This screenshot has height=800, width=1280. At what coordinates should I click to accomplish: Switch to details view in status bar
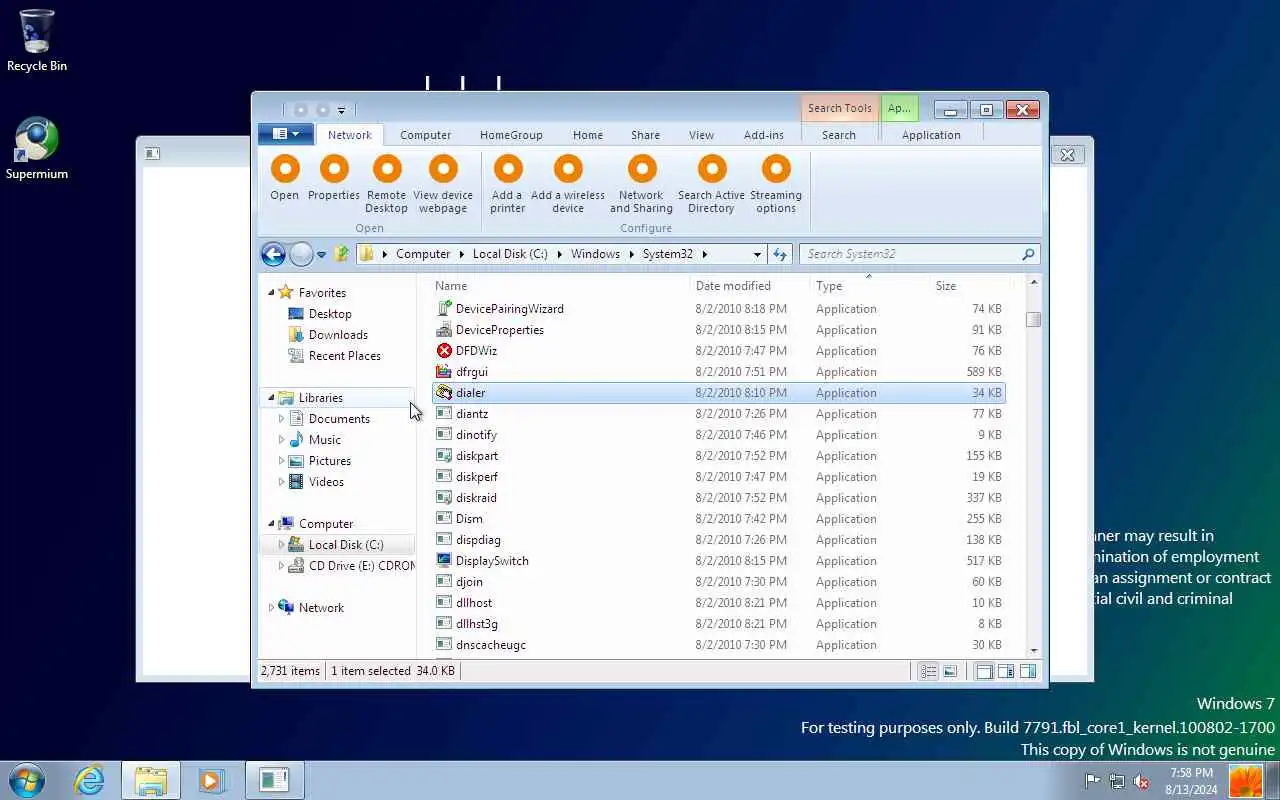pos(928,672)
